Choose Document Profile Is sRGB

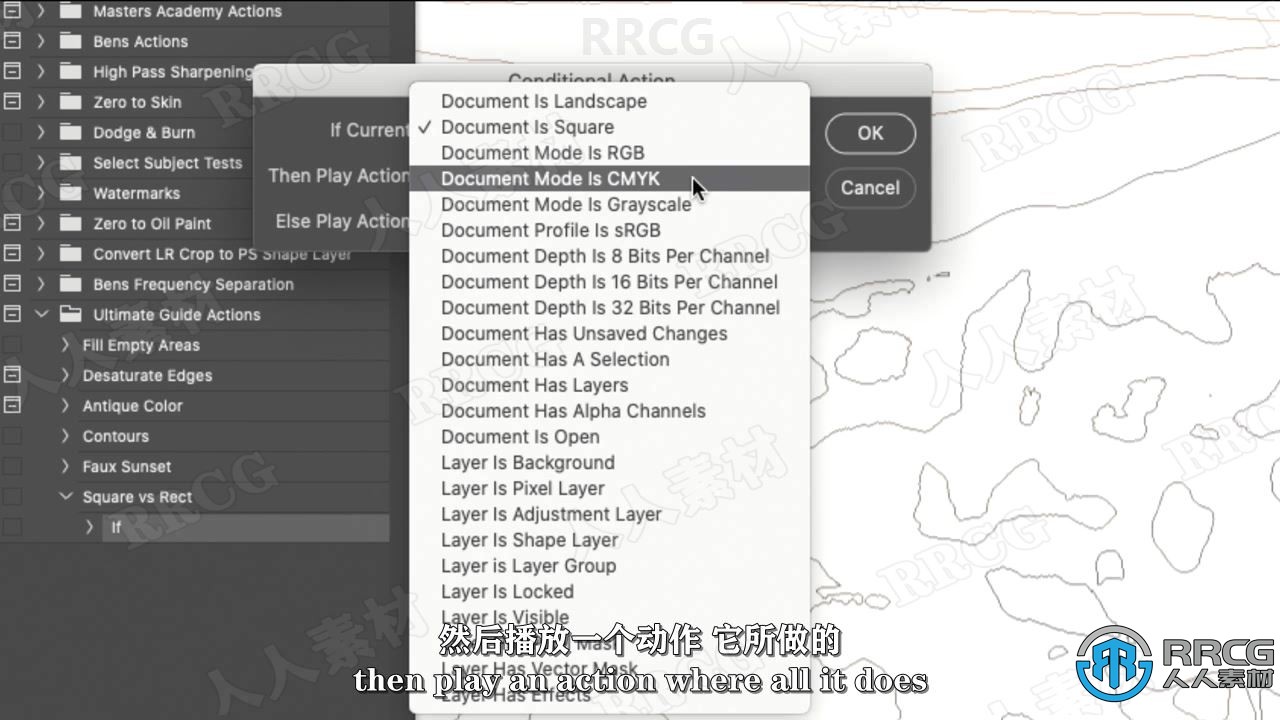(x=609, y=230)
